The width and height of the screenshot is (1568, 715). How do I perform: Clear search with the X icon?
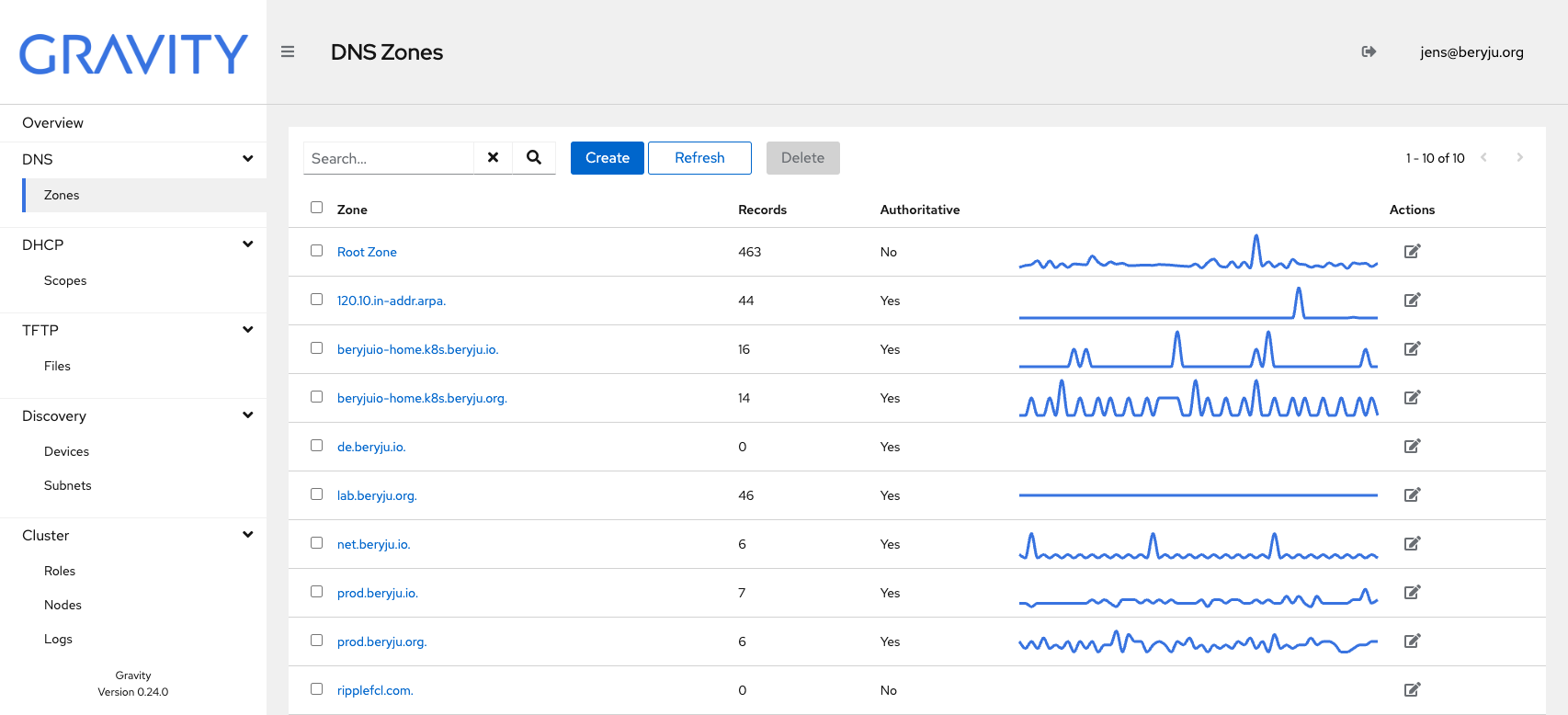[493, 157]
